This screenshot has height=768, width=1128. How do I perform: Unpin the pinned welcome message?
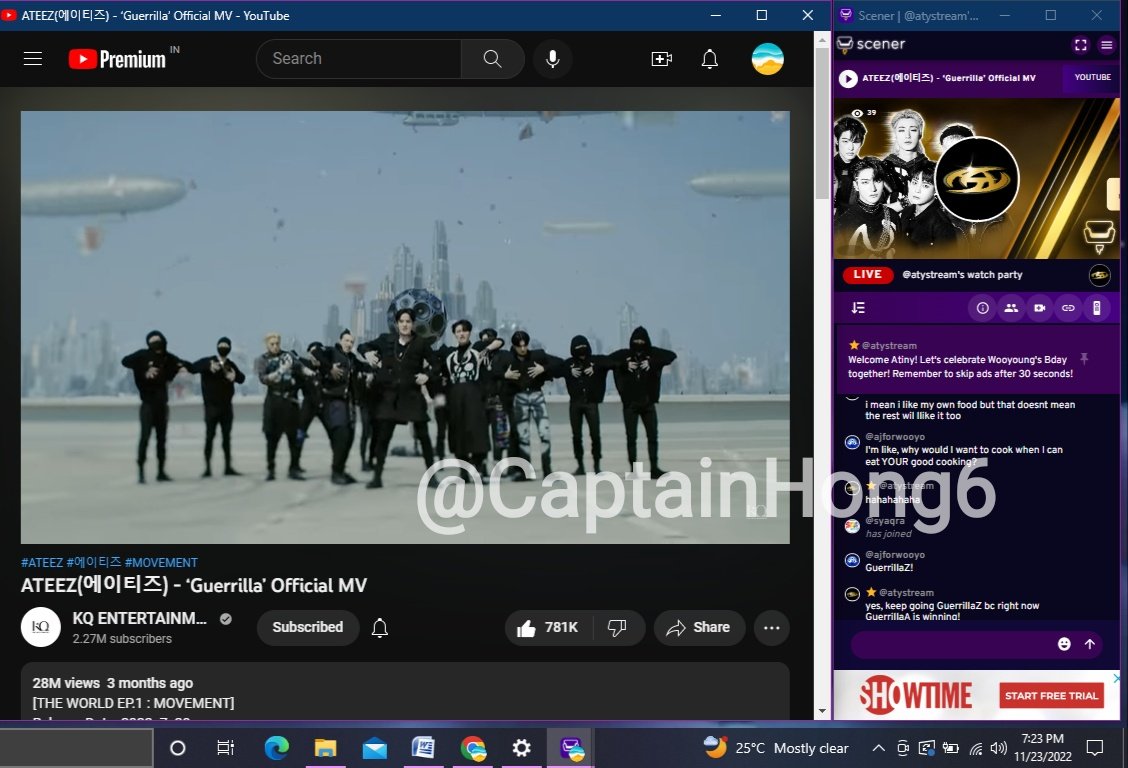click(x=1084, y=358)
